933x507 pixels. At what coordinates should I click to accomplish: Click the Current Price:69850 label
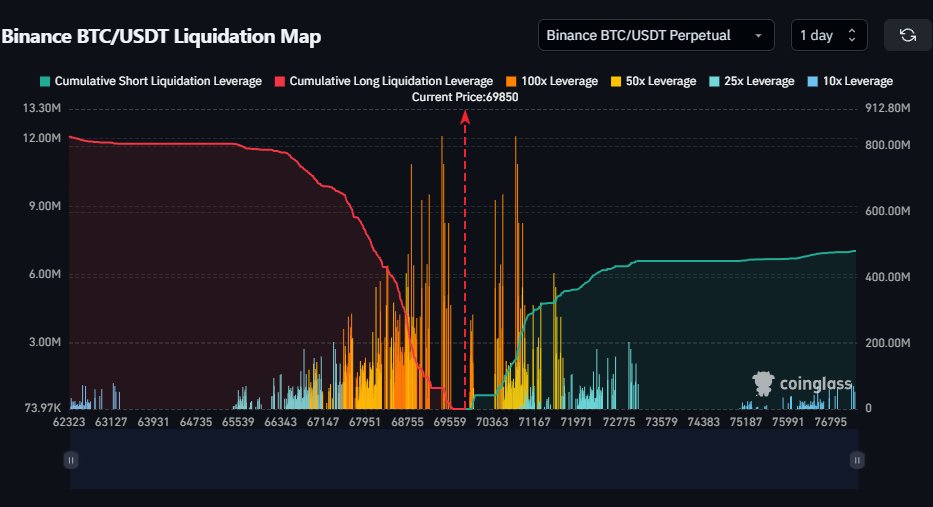pos(465,97)
